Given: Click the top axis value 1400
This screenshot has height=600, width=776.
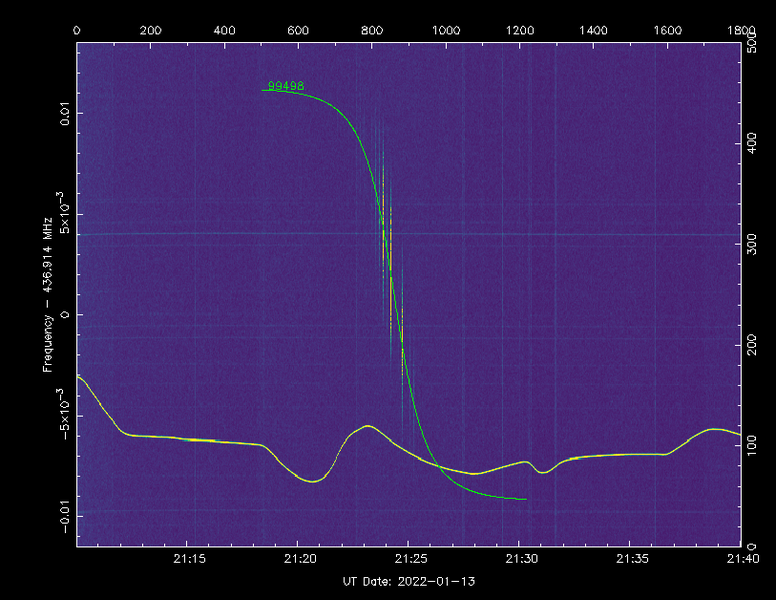Looking at the screenshot, I should (x=593, y=31).
